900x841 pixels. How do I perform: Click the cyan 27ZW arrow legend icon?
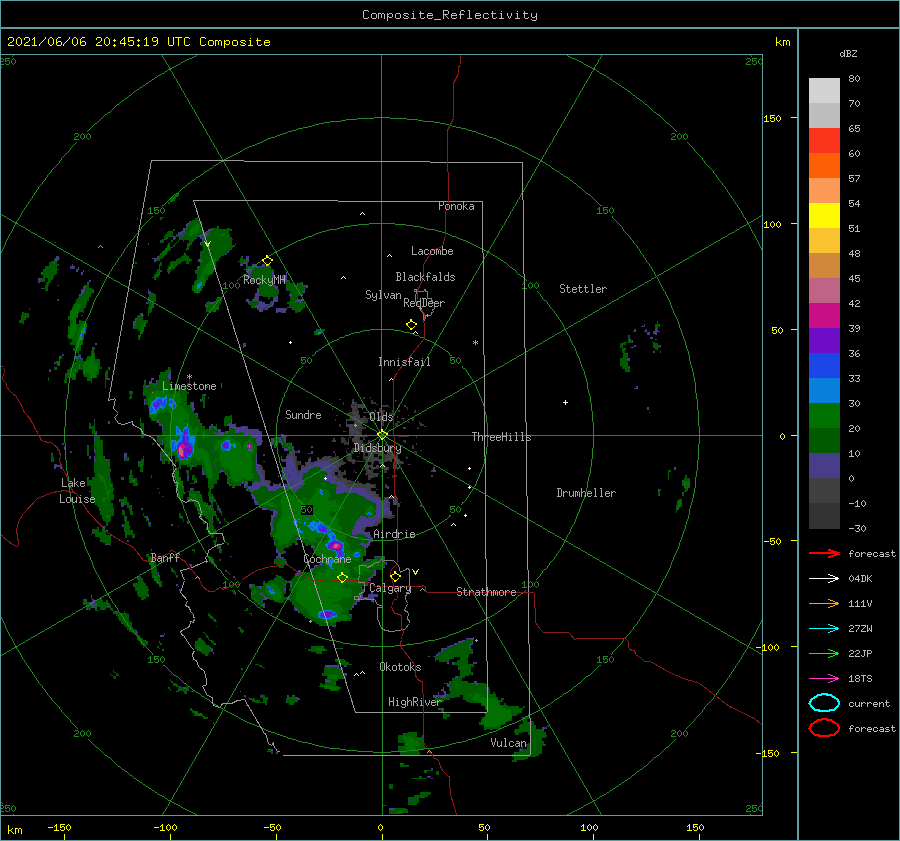[824, 629]
